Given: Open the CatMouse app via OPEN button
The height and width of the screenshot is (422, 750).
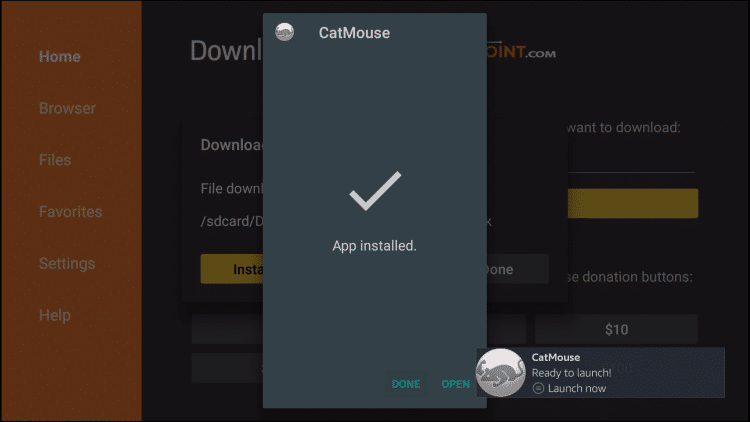Looking at the screenshot, I should pos(455,384).
